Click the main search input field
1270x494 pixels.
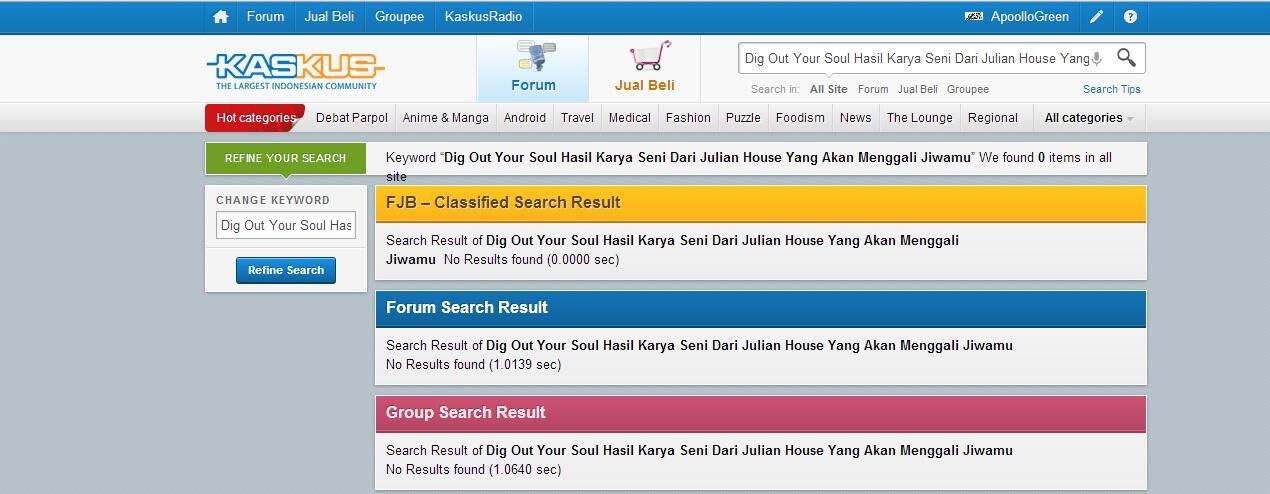(915, 58)
